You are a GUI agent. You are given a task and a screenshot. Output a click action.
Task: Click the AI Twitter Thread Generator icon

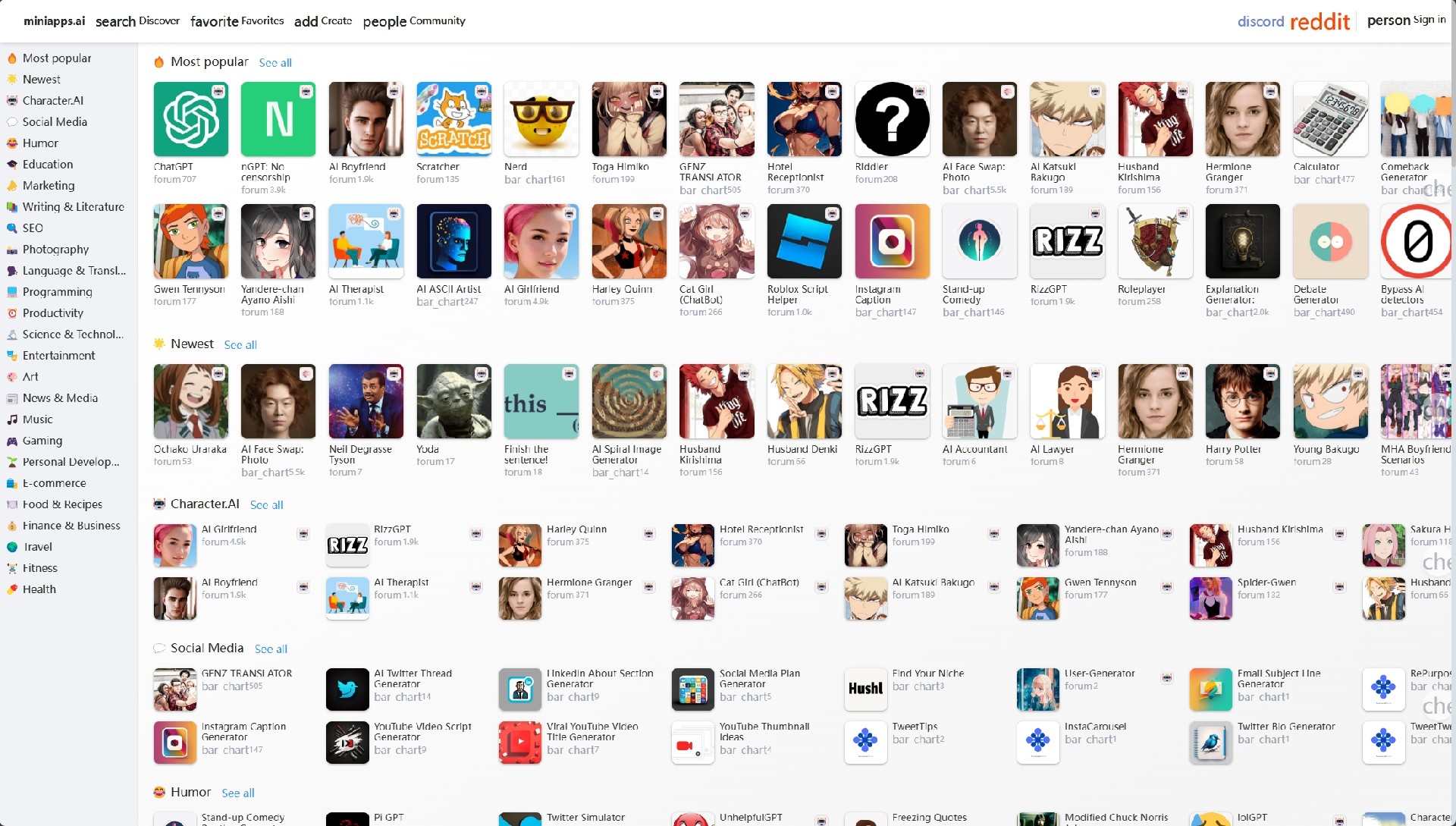click(x=347, y=689)
